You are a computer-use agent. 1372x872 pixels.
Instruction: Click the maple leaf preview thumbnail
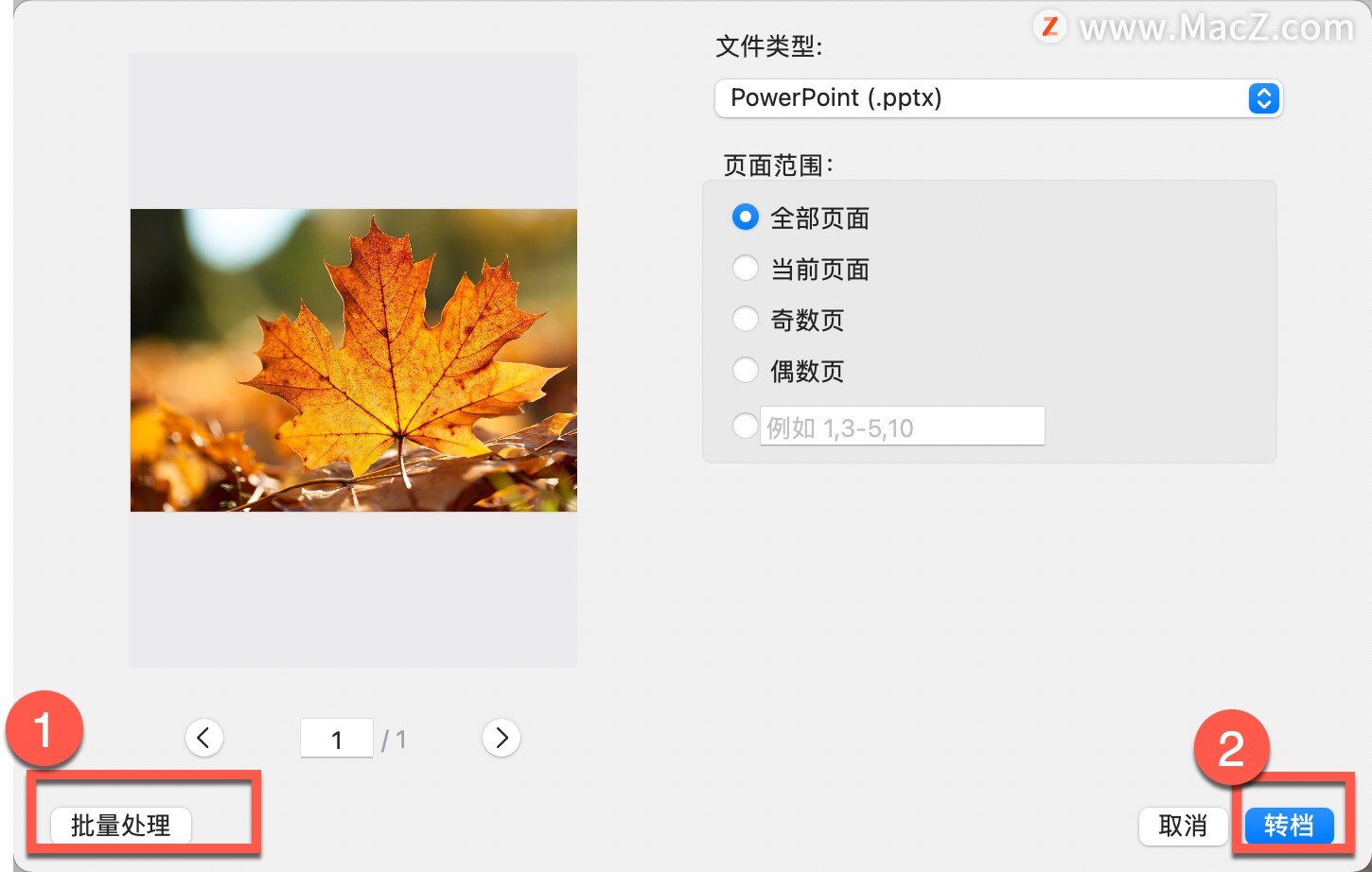pyautogui.click(x=354, y=360)
